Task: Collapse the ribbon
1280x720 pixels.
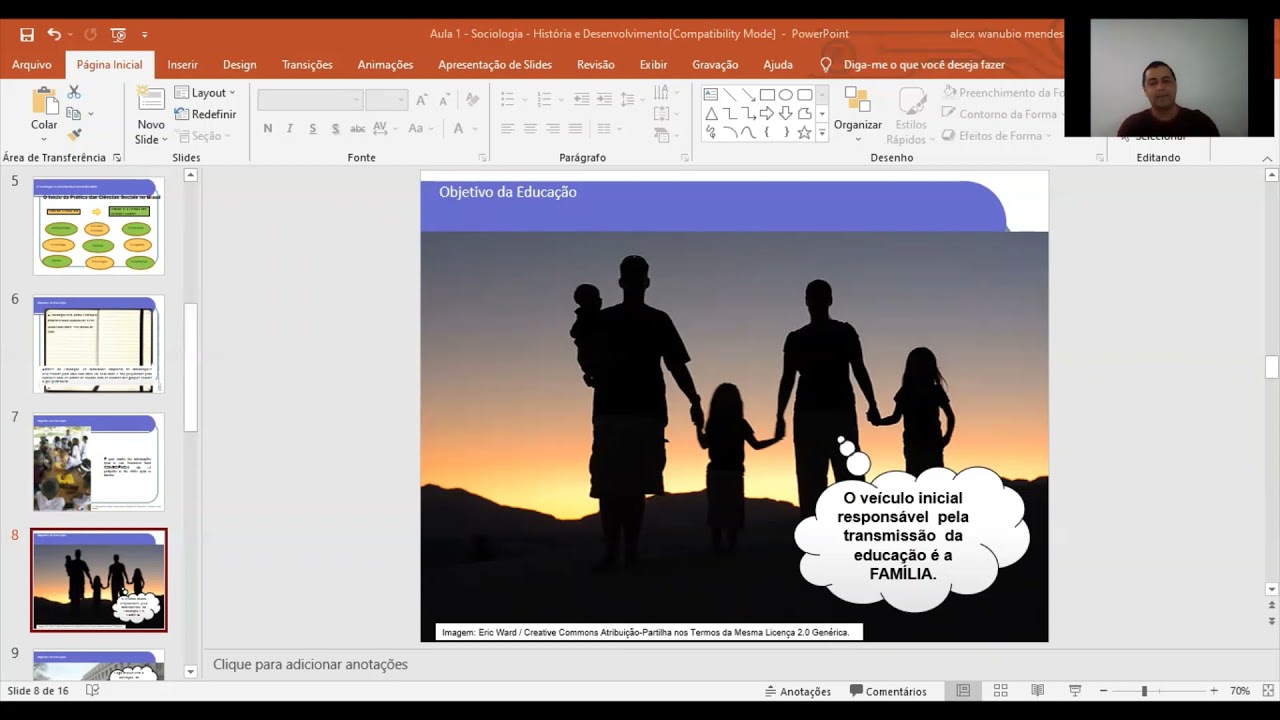Action: [1267, 158]
